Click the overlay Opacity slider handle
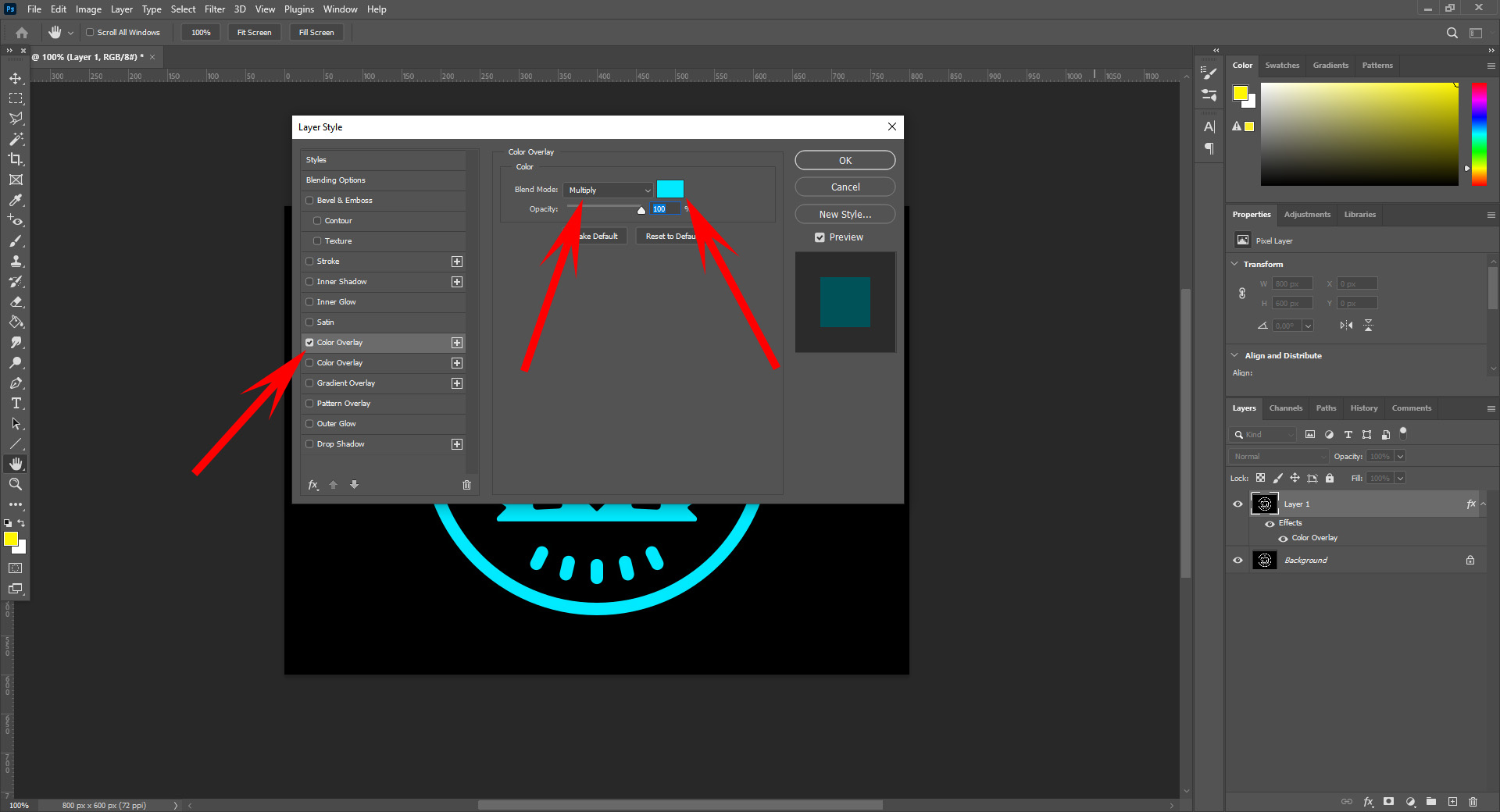 (x=641, y=210)
